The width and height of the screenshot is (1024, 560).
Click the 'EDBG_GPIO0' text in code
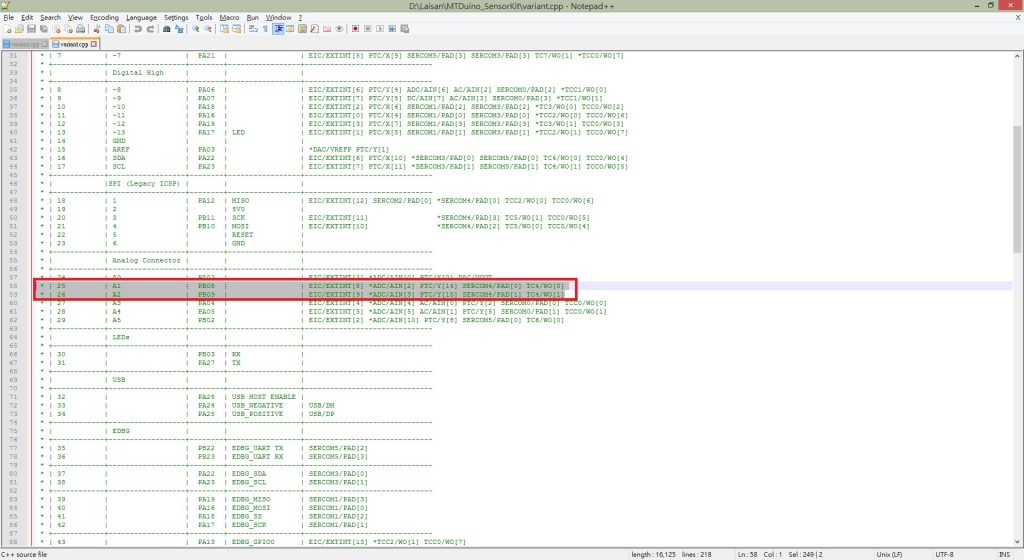[x=253, y=542]
